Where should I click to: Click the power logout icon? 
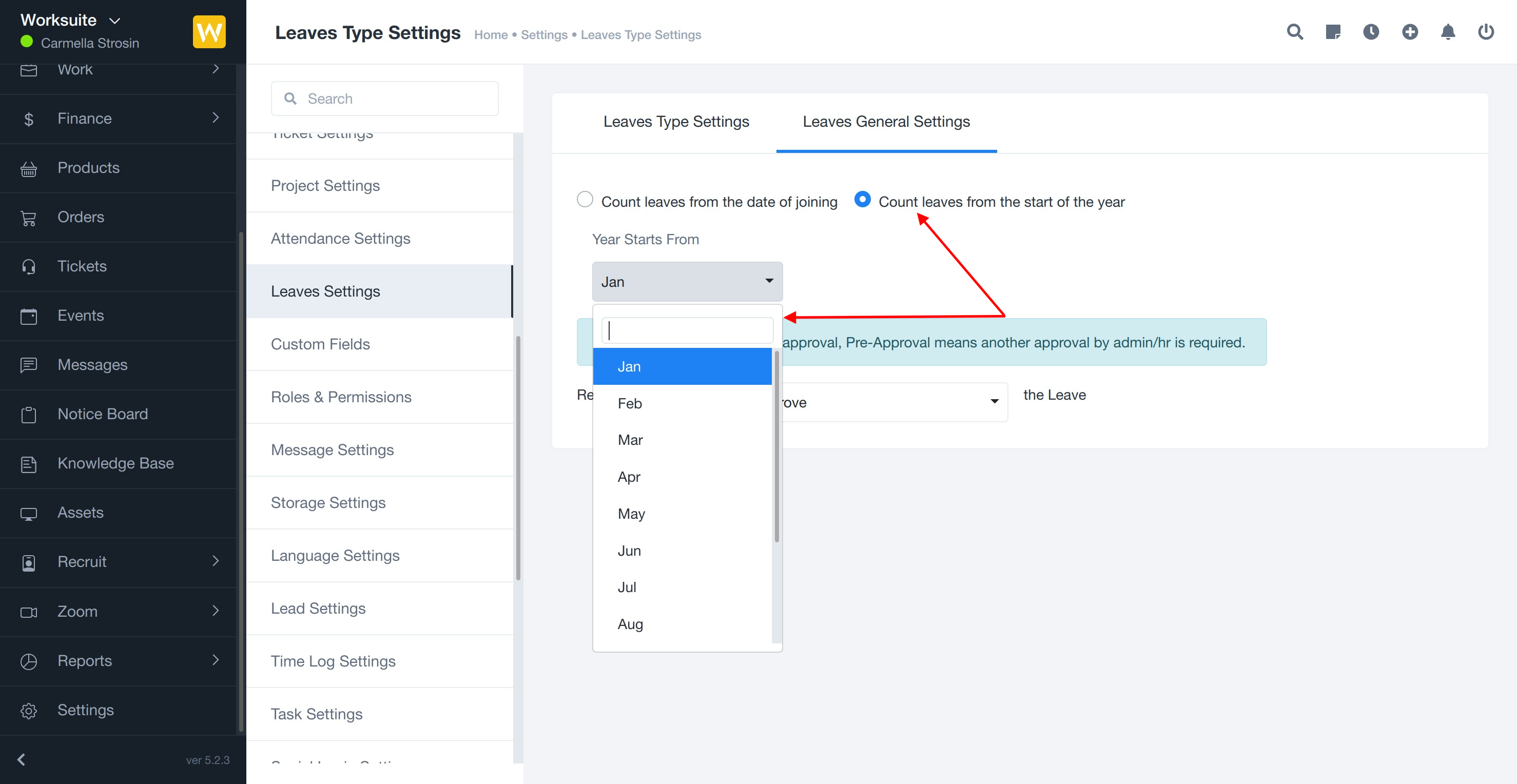tap(1485, 32)
